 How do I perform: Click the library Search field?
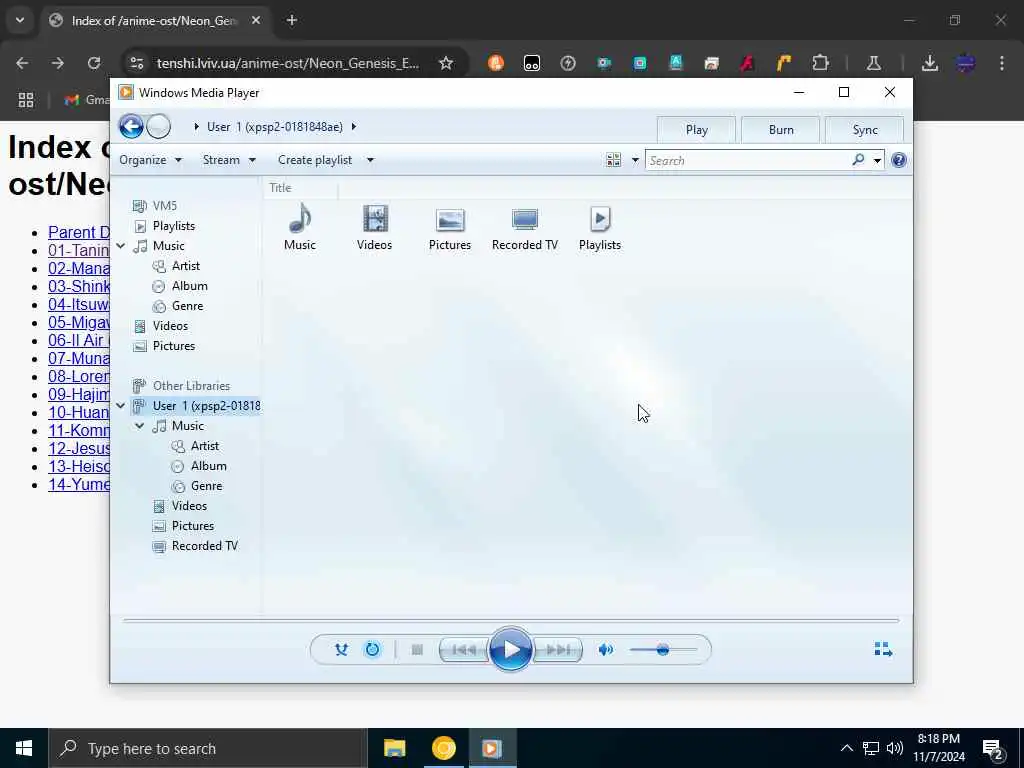coord(748,160)
